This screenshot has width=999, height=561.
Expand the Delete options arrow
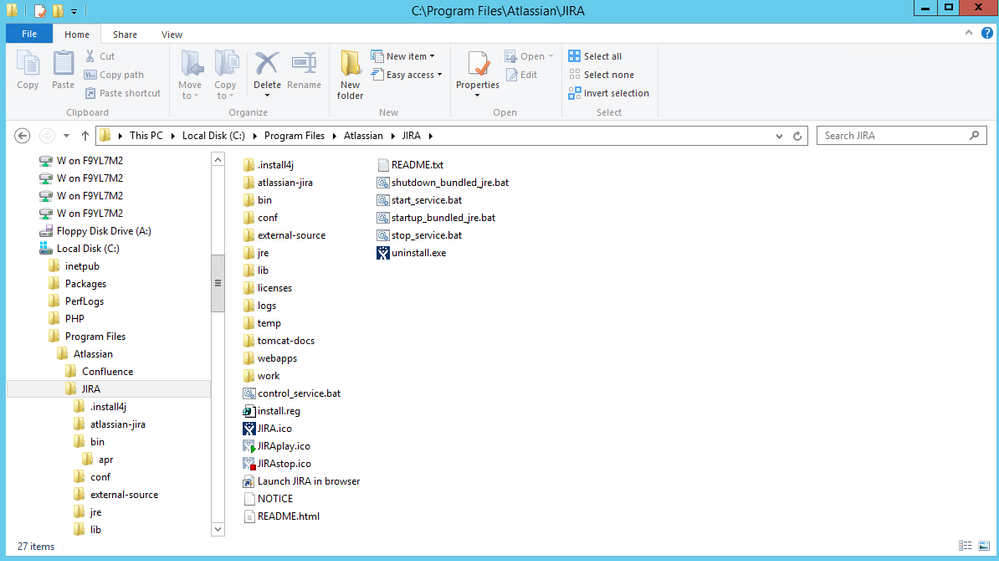pos(267,96)
